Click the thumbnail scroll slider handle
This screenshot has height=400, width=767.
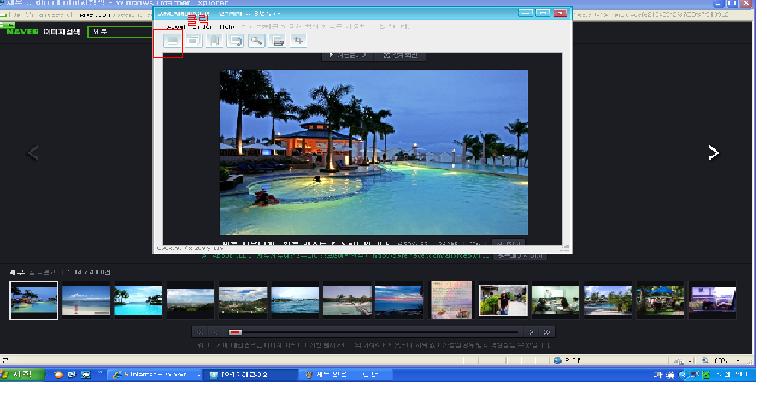235,332
